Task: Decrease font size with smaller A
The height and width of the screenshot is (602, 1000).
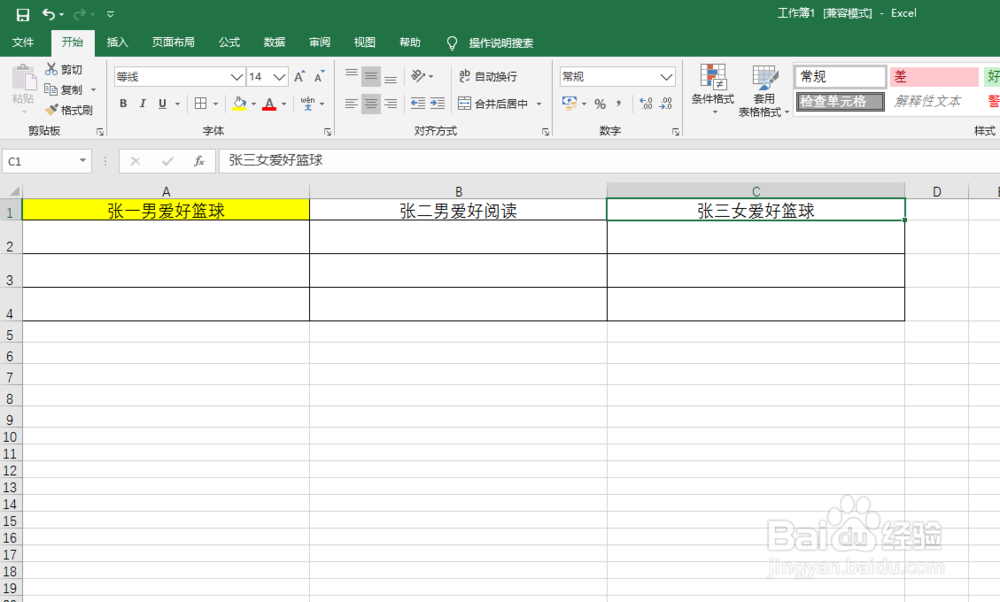Action: coord(319,77)
